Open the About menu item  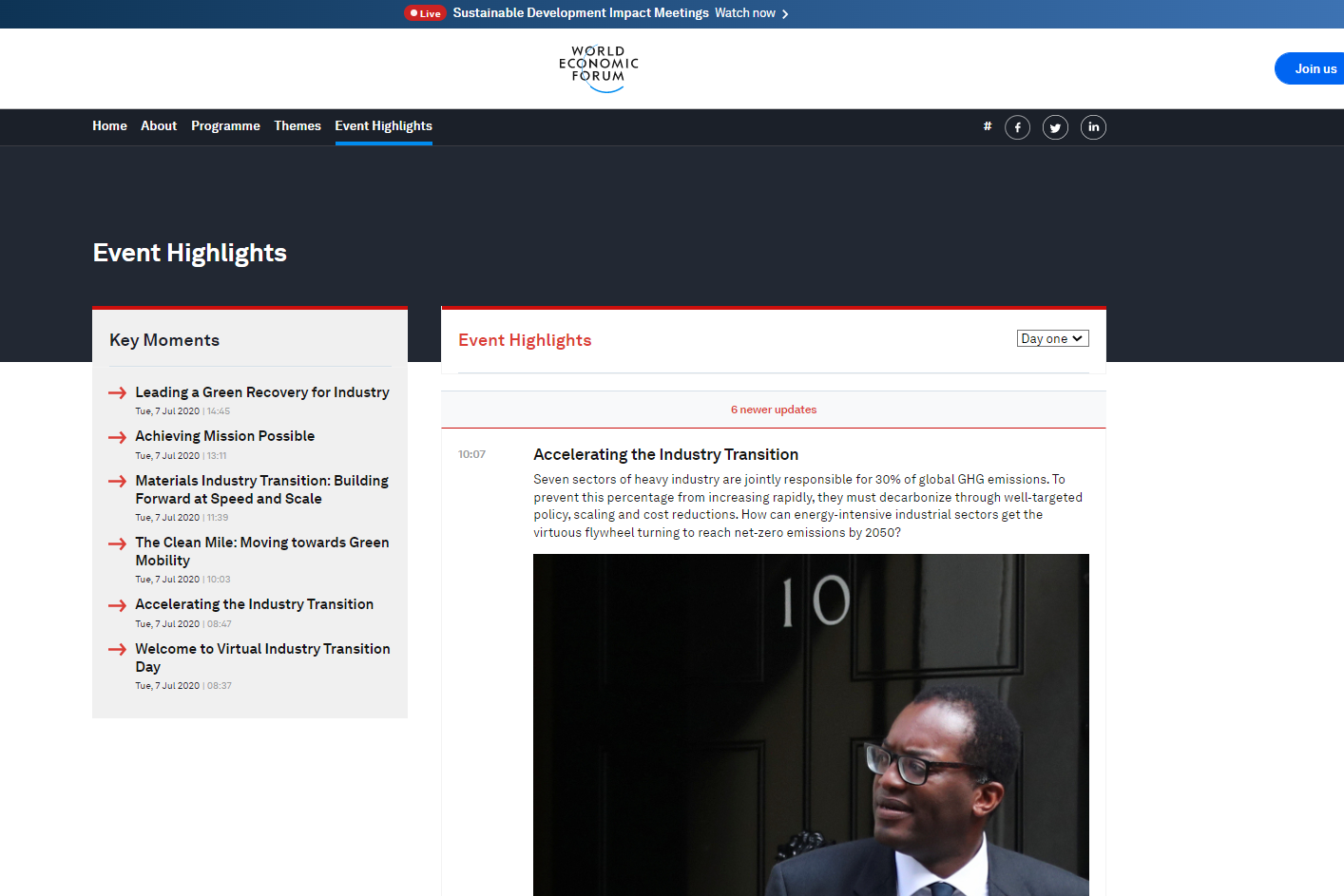[159, 125]
